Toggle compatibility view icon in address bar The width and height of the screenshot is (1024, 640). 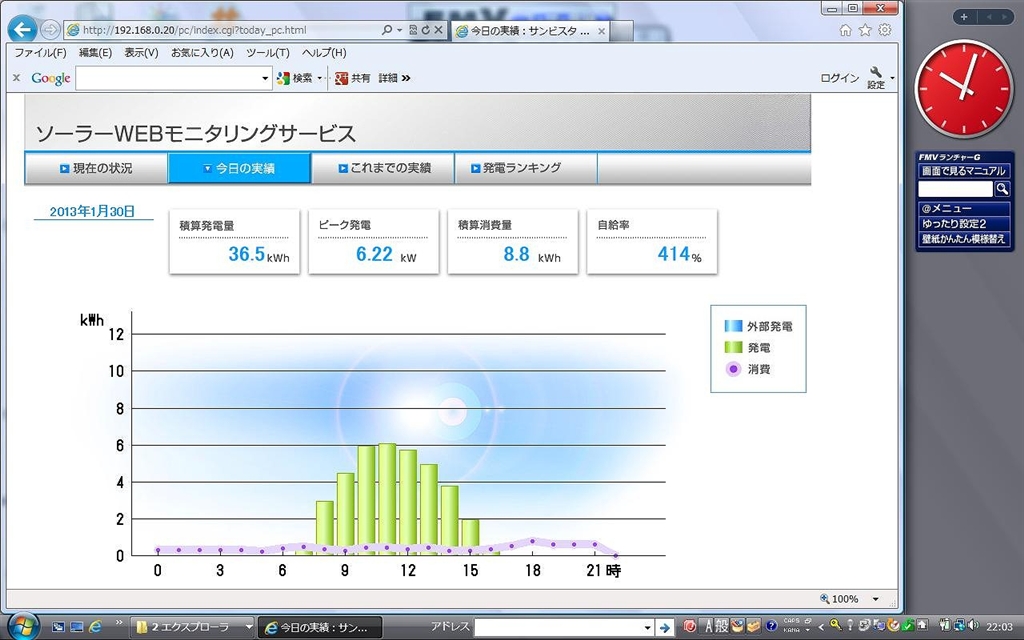[x=413, y=29]
